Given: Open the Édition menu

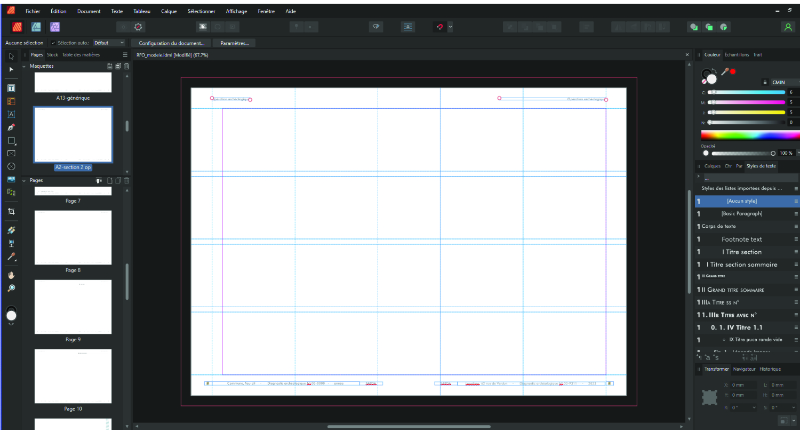Looking at the screenshot, I should click(58, 11).
